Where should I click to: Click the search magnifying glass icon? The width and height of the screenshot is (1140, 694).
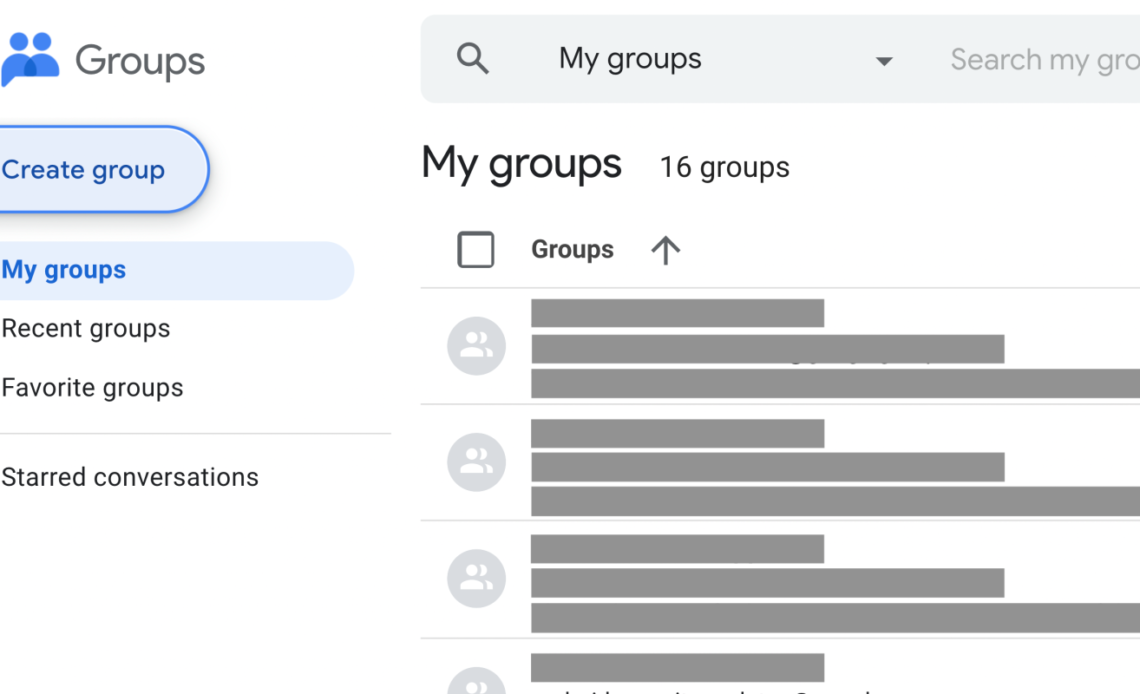click(x=473, y=58)
